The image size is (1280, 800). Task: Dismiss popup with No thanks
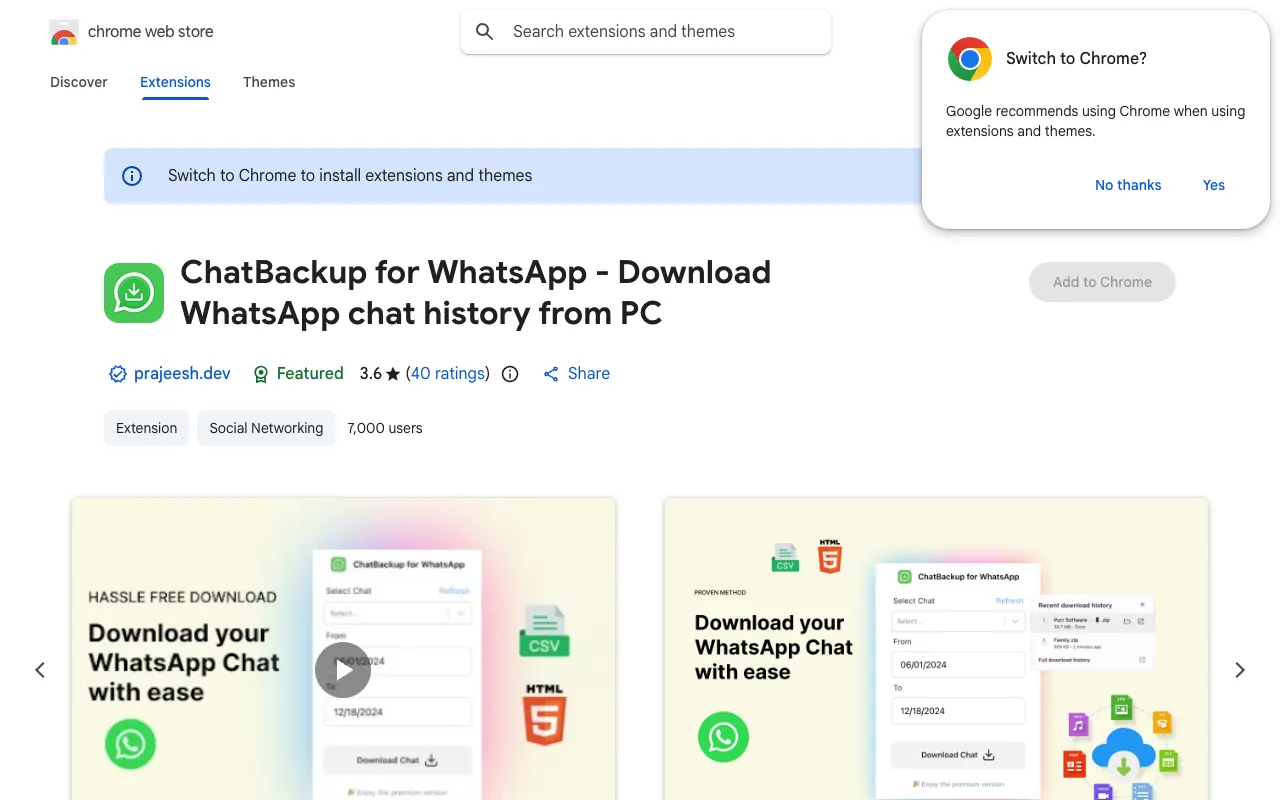click(x=1128, y=185)
